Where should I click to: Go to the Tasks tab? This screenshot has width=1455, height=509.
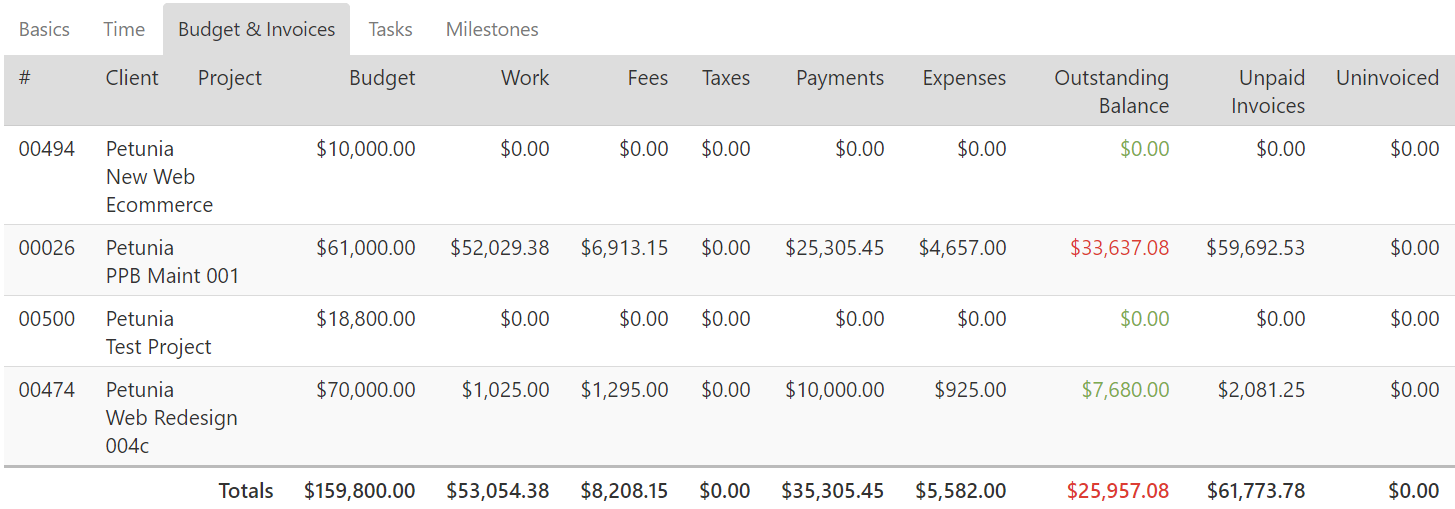tap(390, 29)
